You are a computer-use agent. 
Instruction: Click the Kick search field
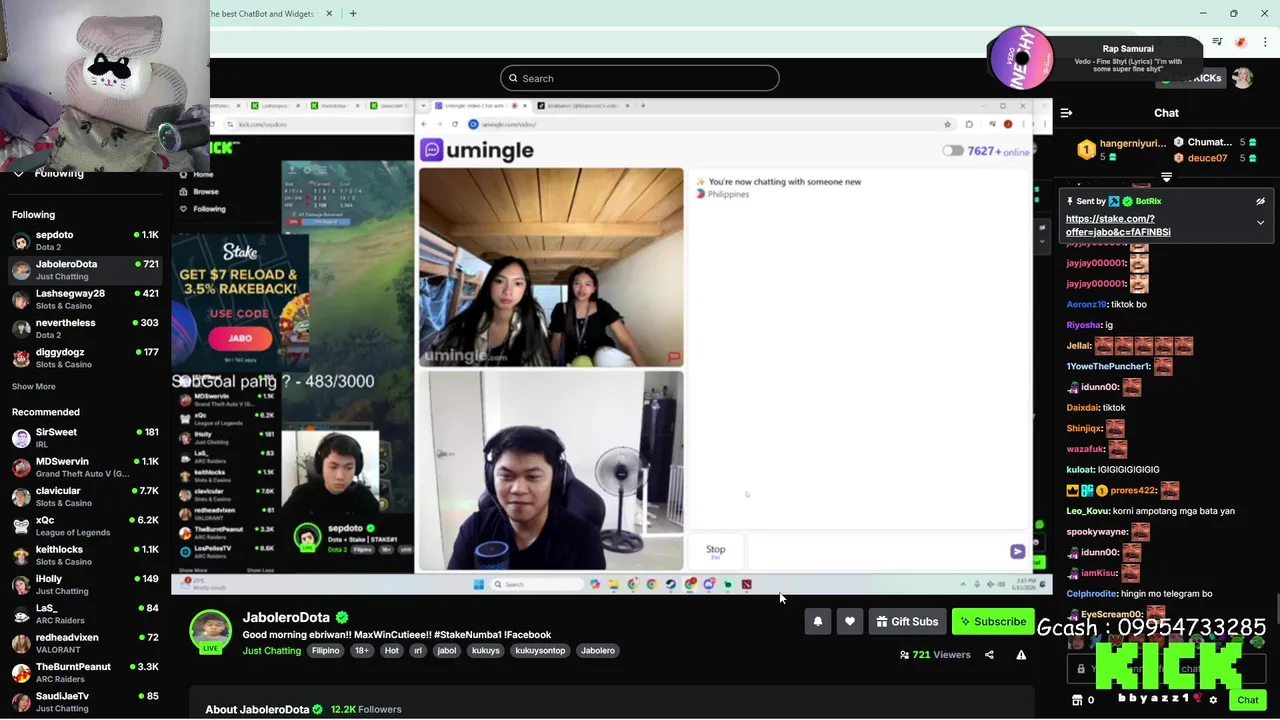640,78
